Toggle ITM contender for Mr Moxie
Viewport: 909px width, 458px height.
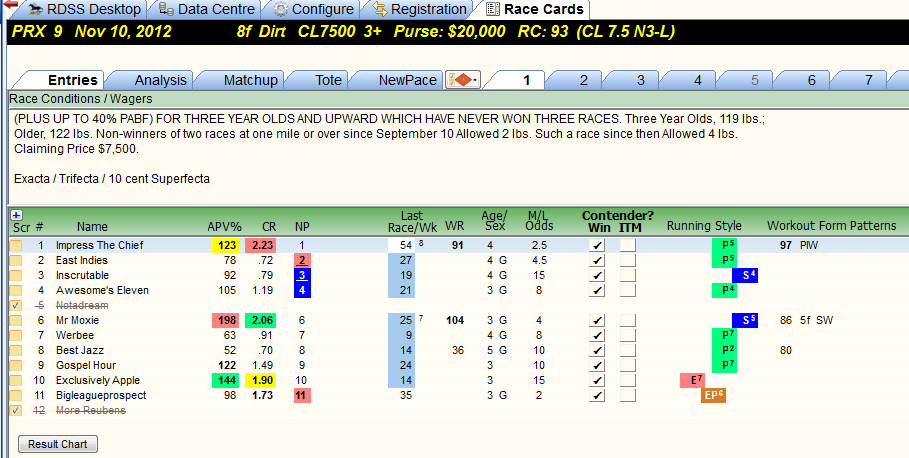628,321
